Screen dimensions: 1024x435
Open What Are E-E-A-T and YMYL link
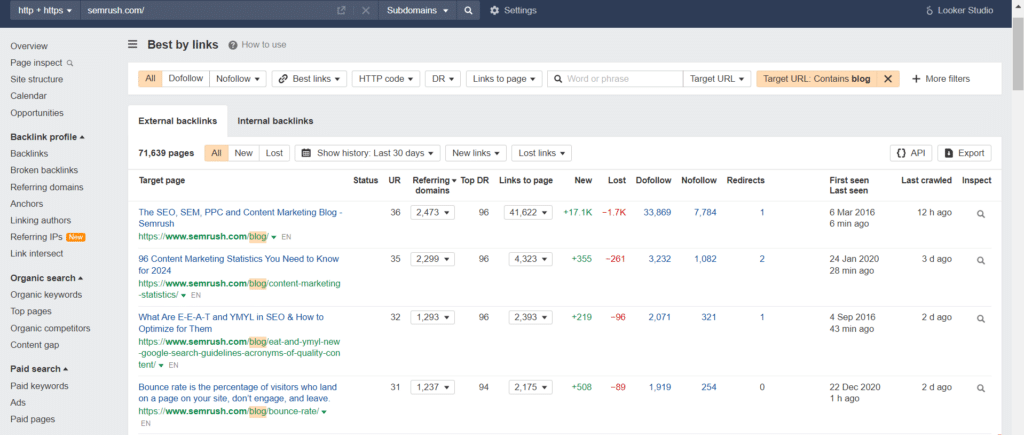click(231, 323)
